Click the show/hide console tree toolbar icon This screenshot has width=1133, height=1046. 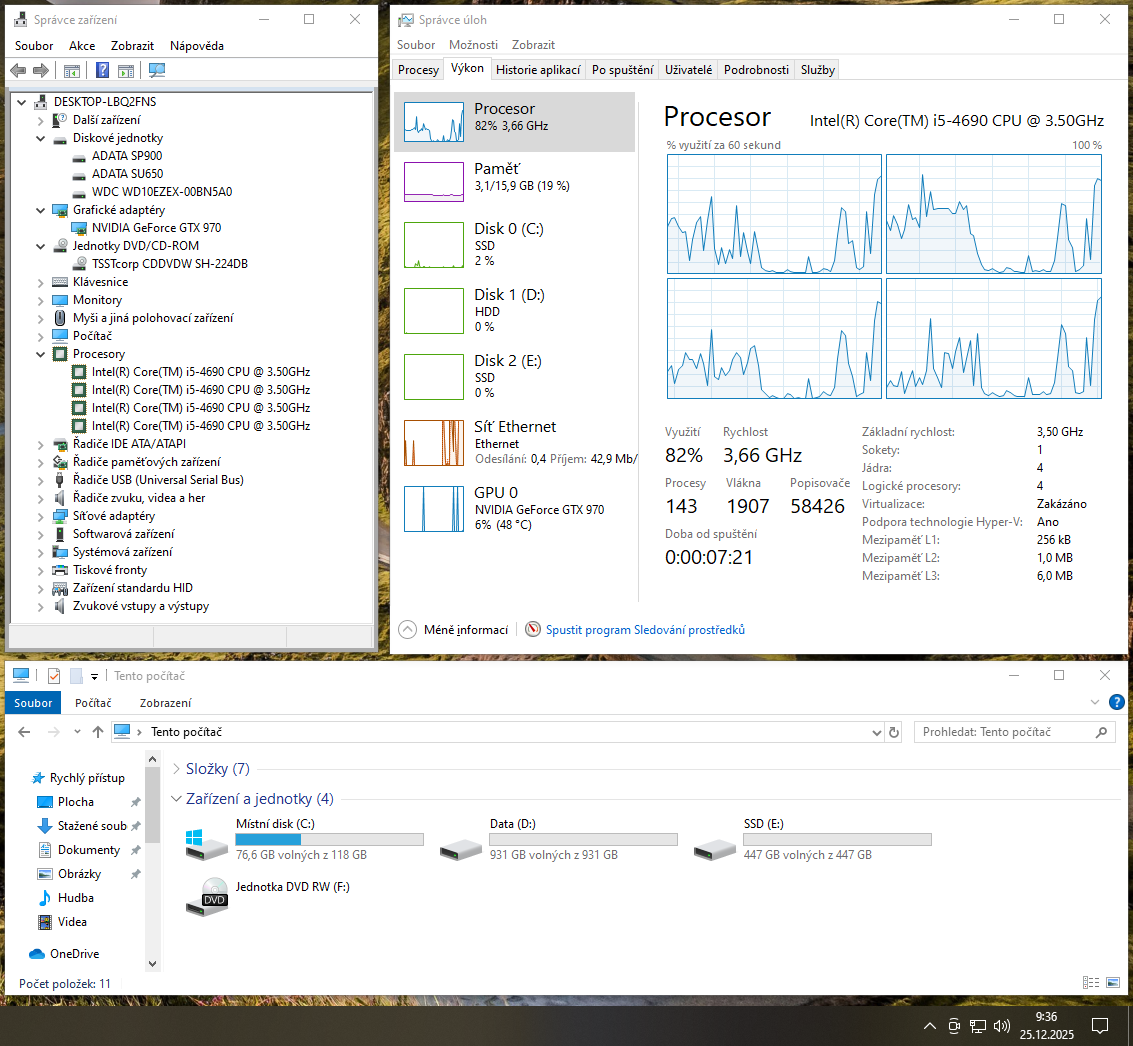[x=72, y=70]
